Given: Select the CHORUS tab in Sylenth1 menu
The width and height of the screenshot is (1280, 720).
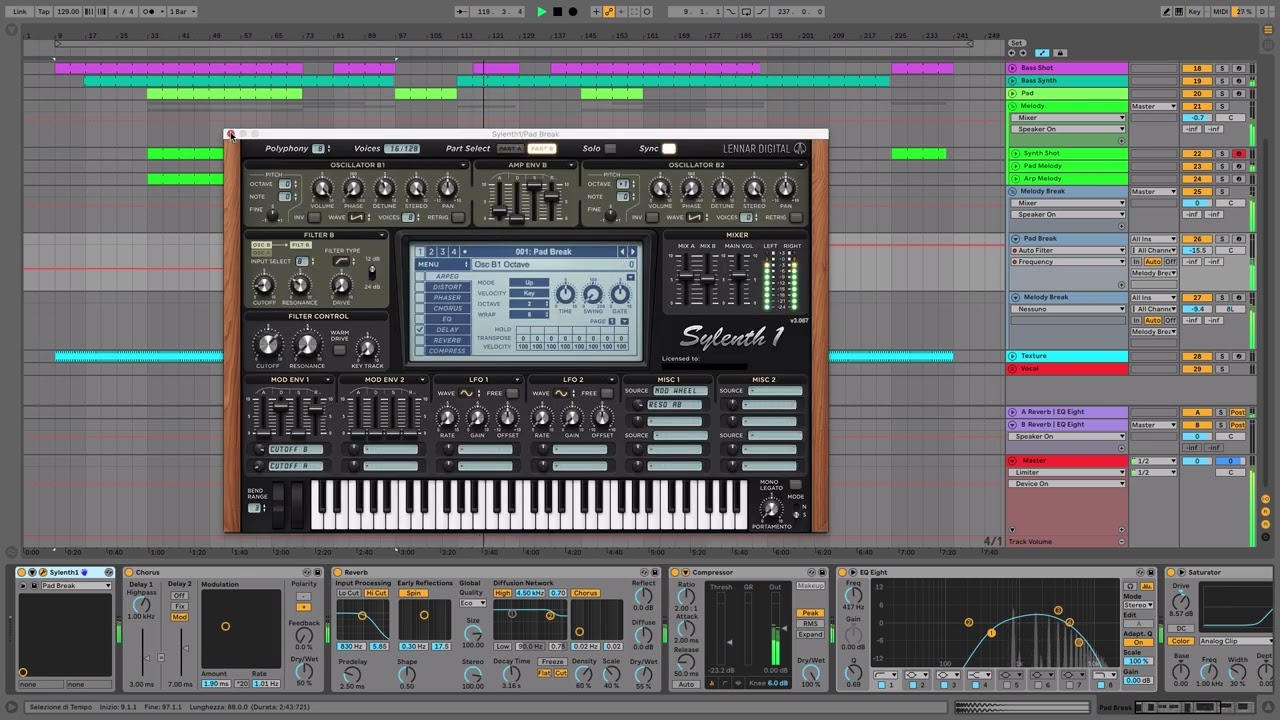Looking at the screenshot, I should point(448,309).
